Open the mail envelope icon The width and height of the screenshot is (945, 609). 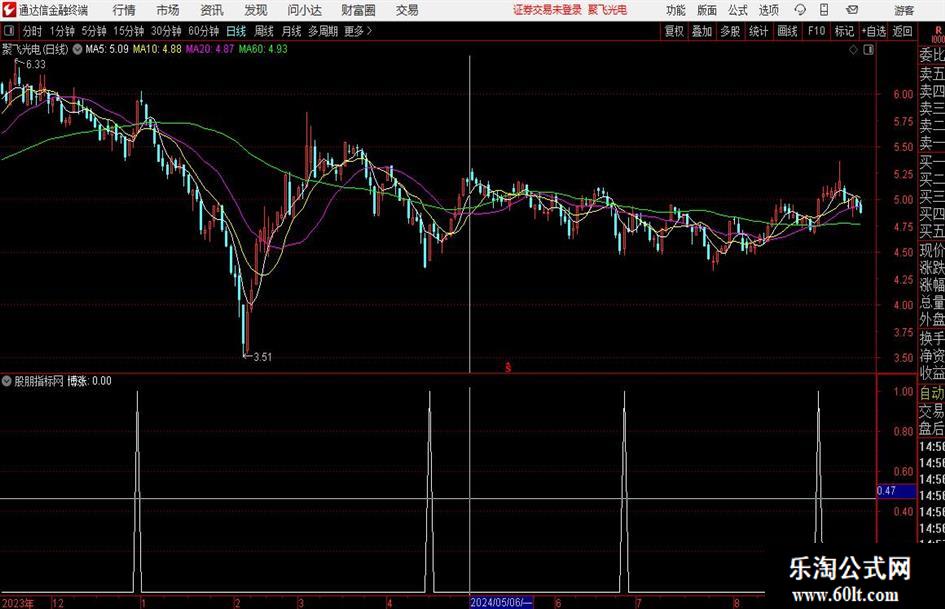tap(852, 10)
